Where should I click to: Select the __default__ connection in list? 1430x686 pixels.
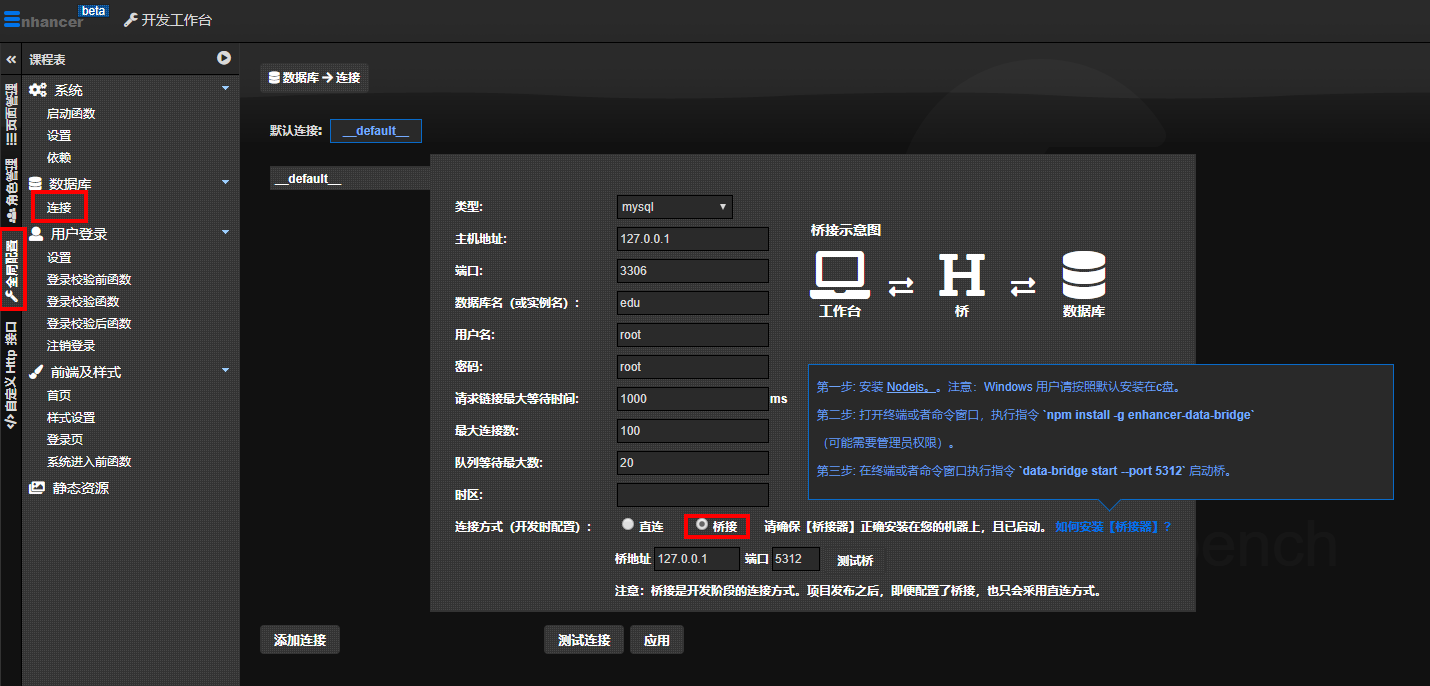(350, 179)
